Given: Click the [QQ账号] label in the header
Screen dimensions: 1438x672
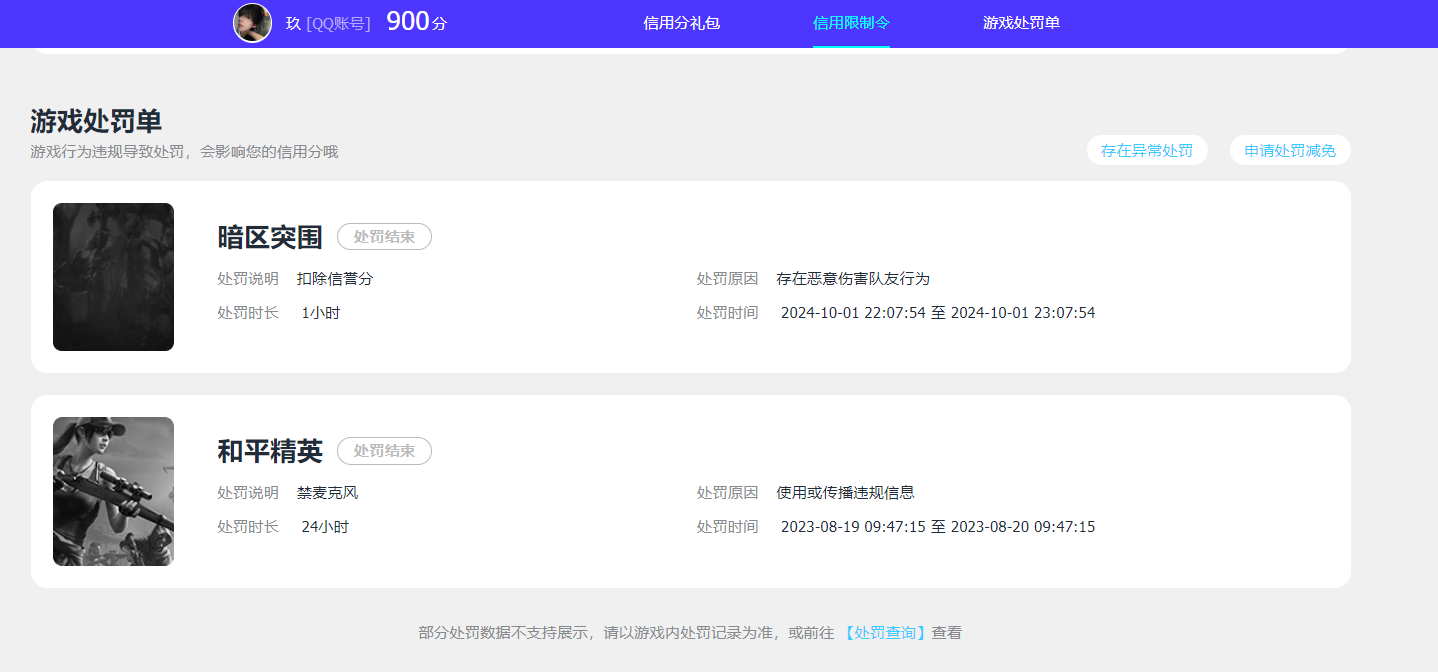Looking at the screenshot, I should [x=338, y=24].
